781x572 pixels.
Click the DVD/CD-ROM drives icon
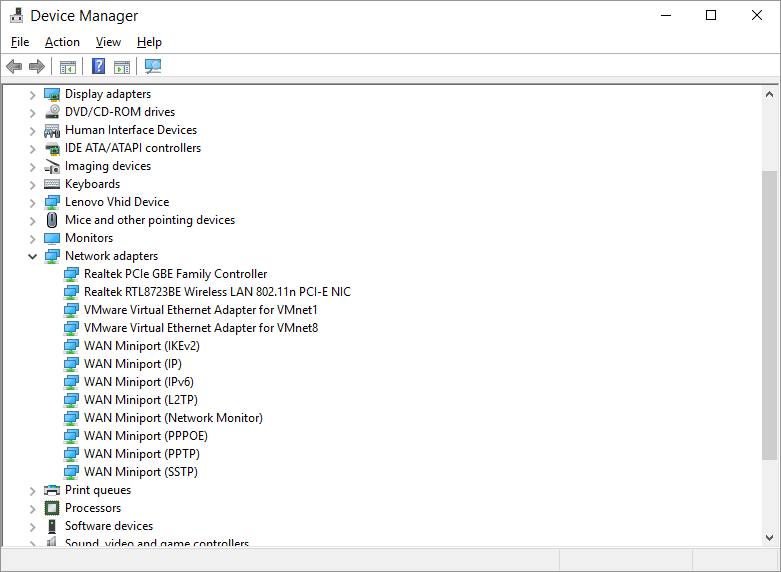(x=52, y=112)
